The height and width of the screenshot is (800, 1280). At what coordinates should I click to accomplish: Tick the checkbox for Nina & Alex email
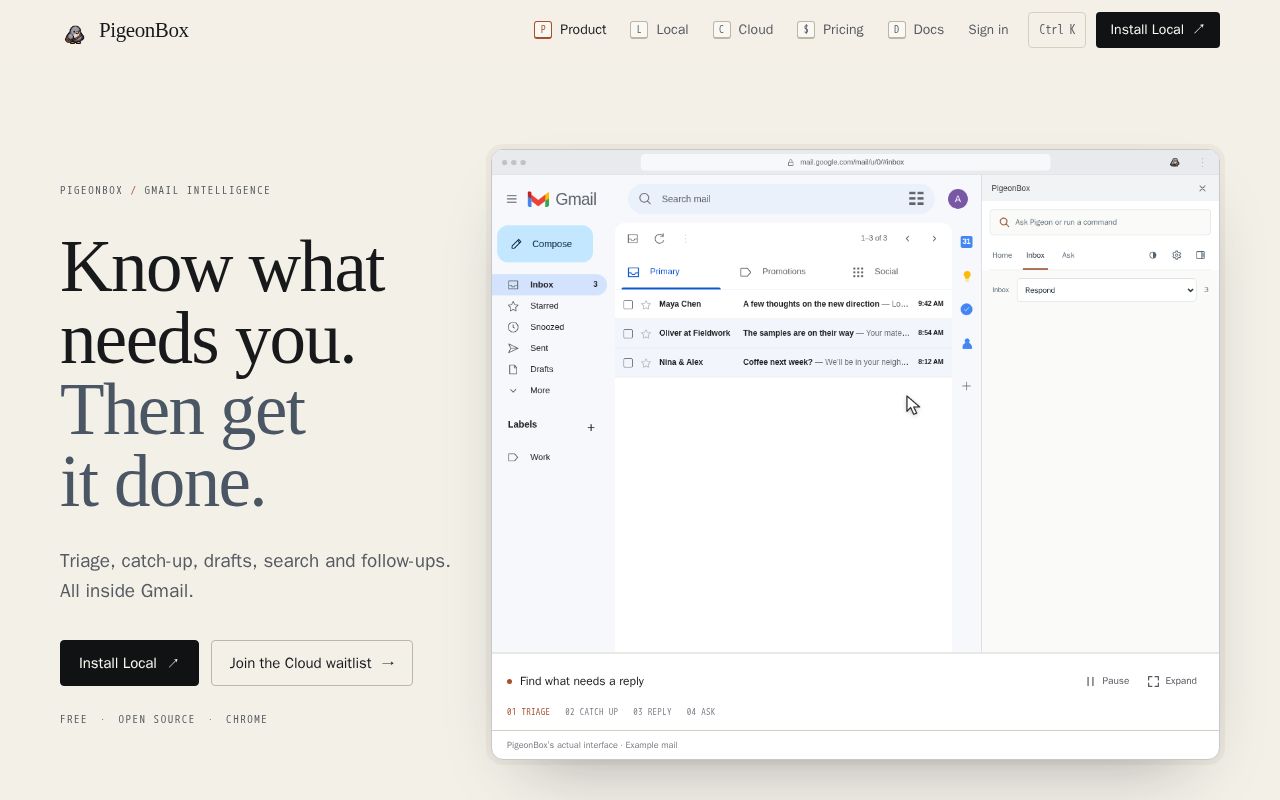(x=628, y=362)
